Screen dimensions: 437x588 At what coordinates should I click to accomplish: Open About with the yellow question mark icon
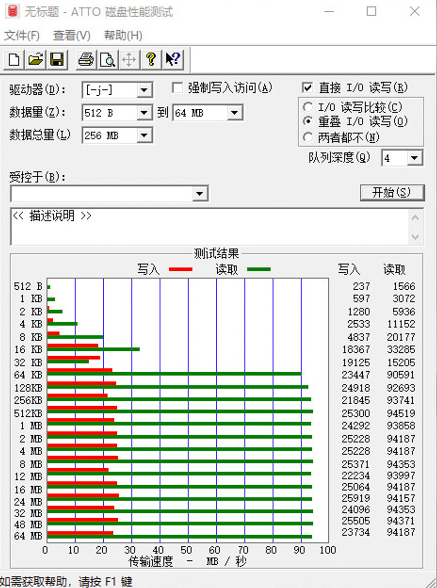click(151, 60)
